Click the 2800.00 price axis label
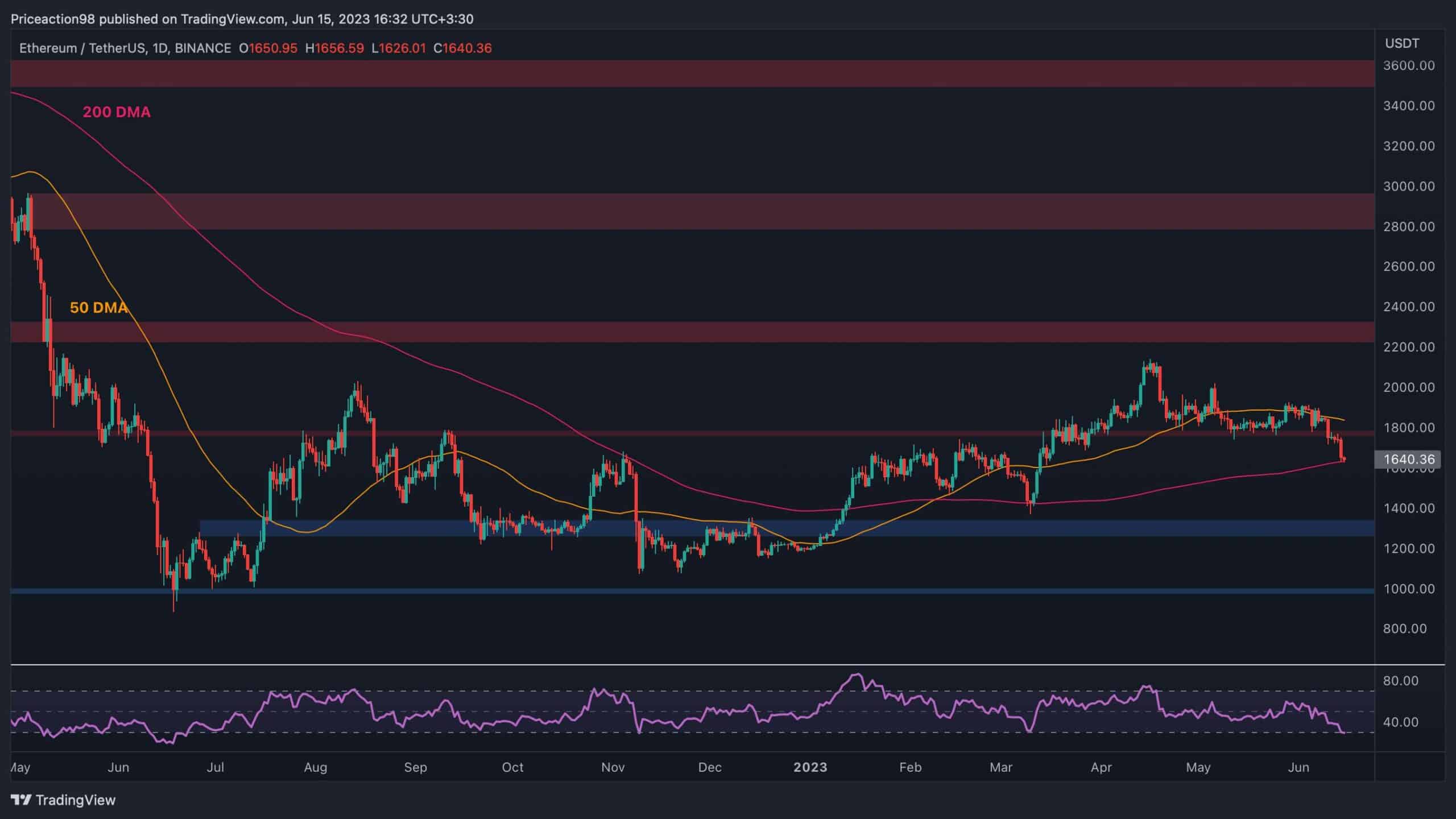Viewport: 1456px width, 819px height. point(1408,226)
